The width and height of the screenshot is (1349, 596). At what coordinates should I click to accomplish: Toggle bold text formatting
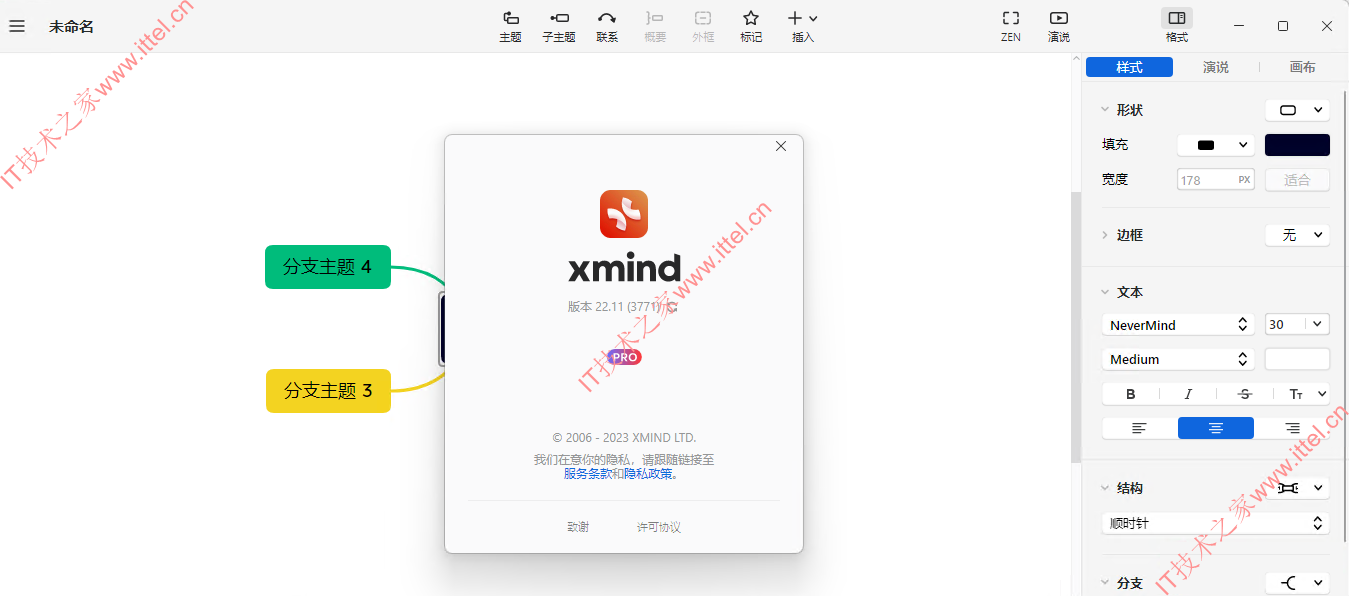(x=1131, y=394)
